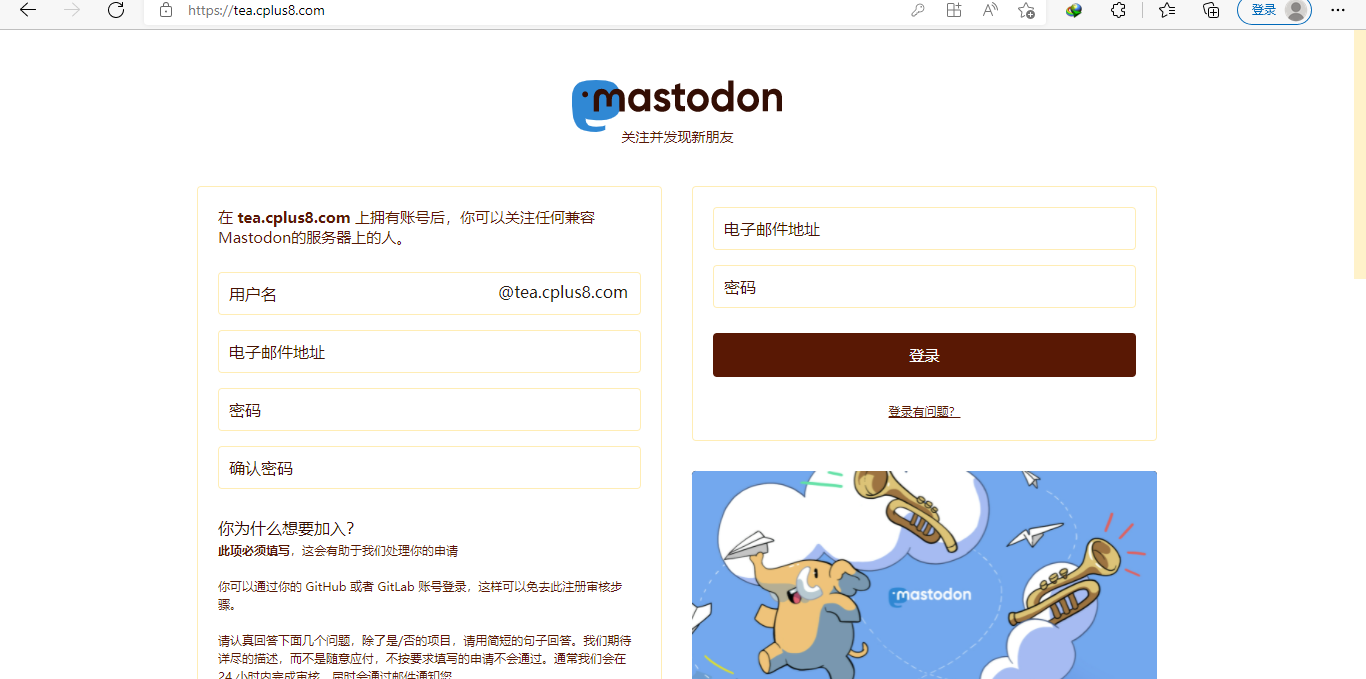Click the address bar URL tea.cplus8.com
This screenshot has width=1366, height=679.
coord(257,11)
